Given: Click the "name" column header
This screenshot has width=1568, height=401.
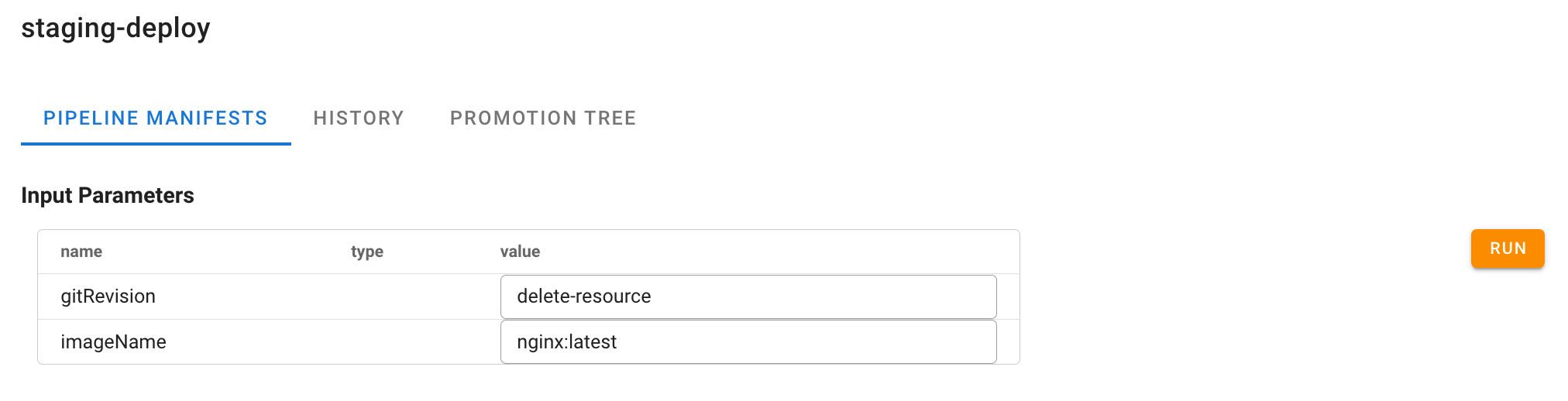Looking at the screenshot, I should 81,252.
